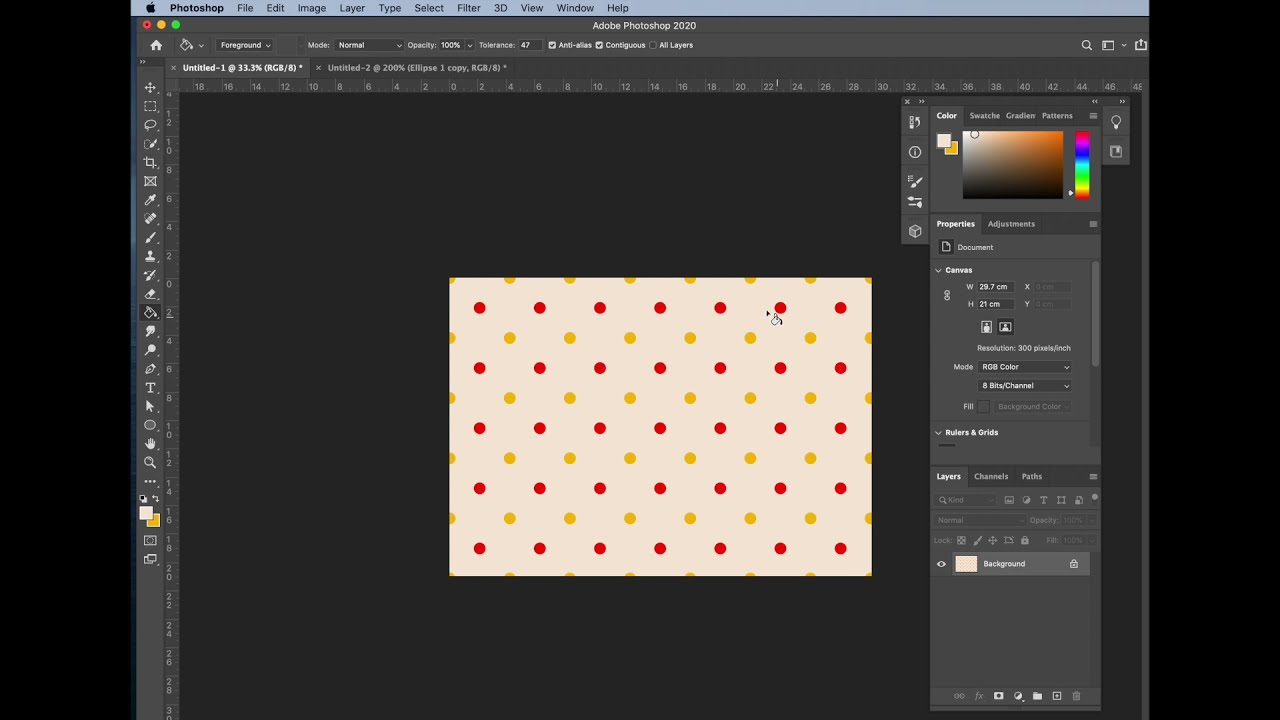Select the Horizontal Type tool
This screenshot has height=720, width=1280.
click(150, 387)
